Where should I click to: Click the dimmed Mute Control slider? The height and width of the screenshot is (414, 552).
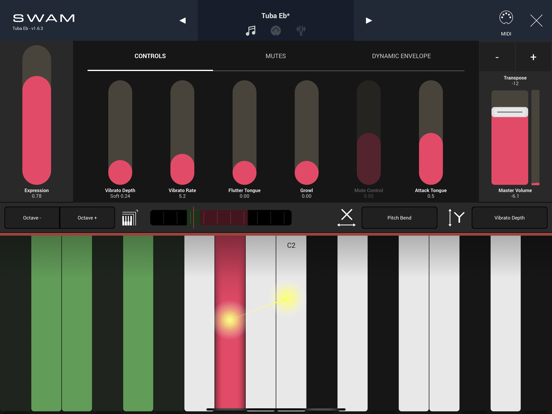pos(369,132)
